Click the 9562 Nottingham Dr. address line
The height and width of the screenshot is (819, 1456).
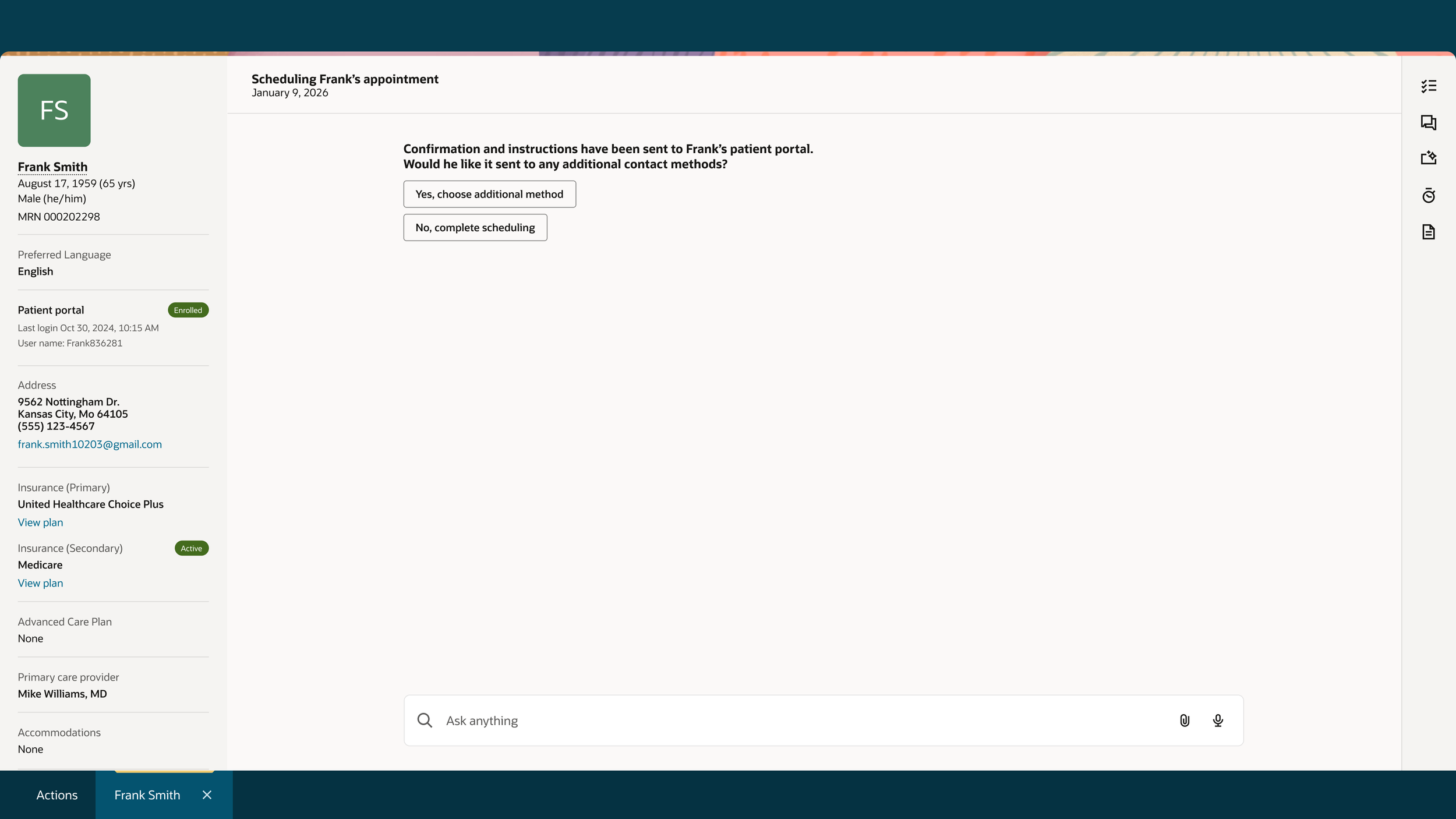69,402
